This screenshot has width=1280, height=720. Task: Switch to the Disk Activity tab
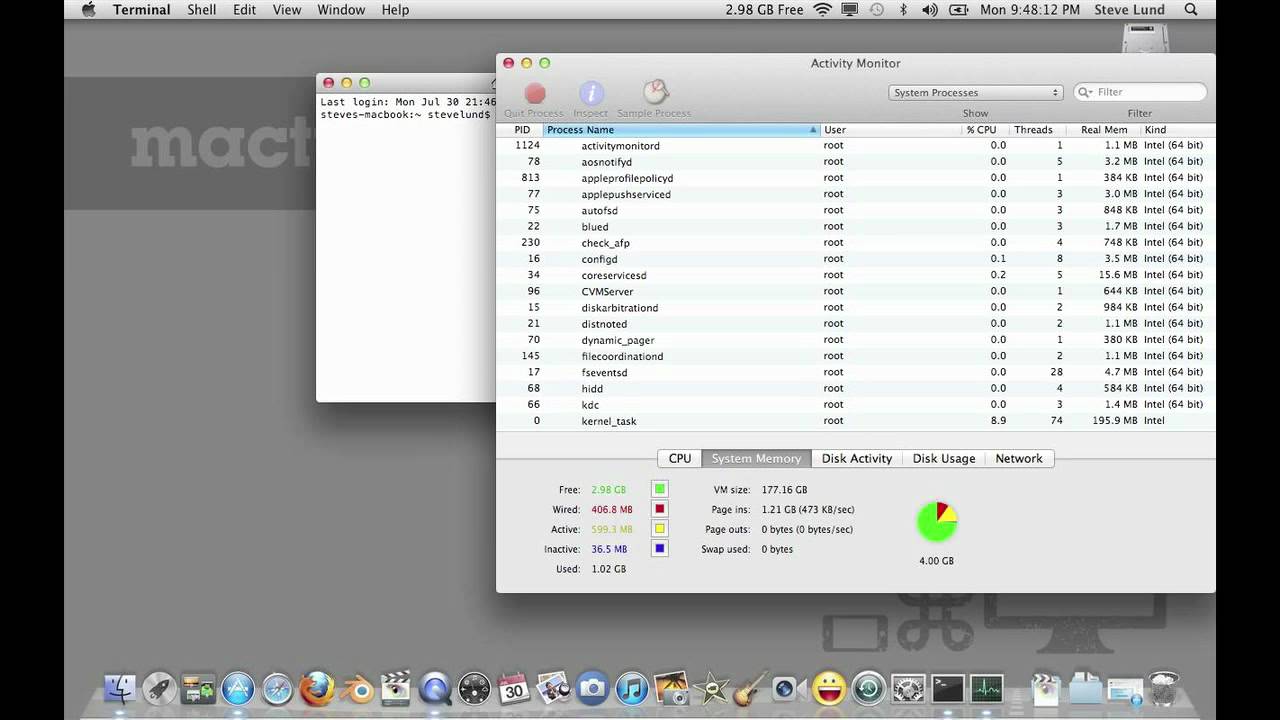pos(857,458)
